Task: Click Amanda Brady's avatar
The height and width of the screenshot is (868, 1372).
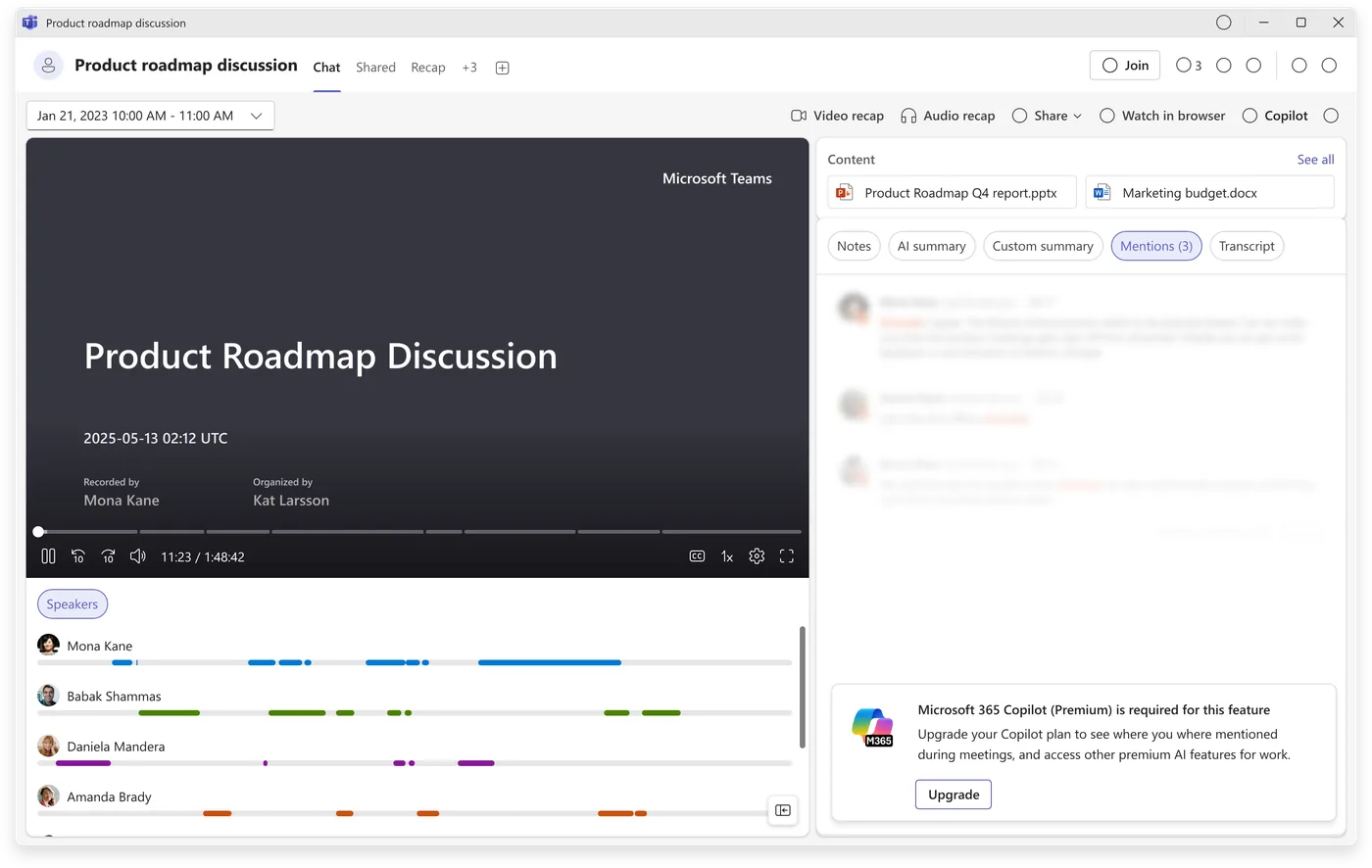Action: (48, 796)
